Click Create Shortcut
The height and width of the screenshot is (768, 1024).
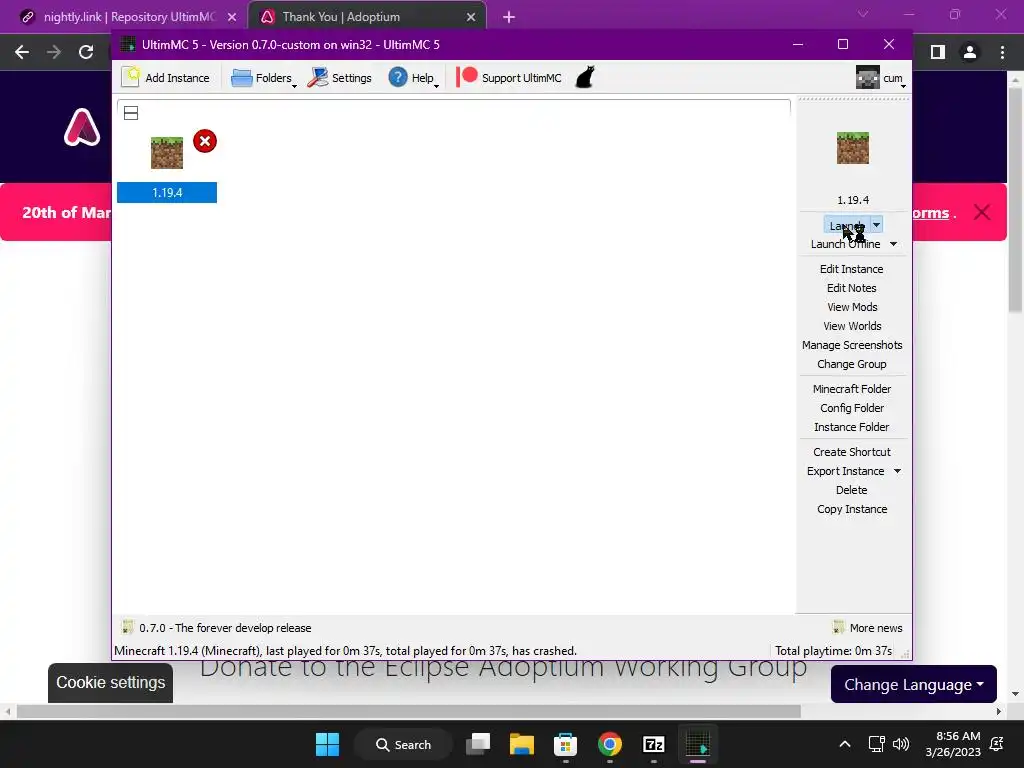(x=852, y=452)
